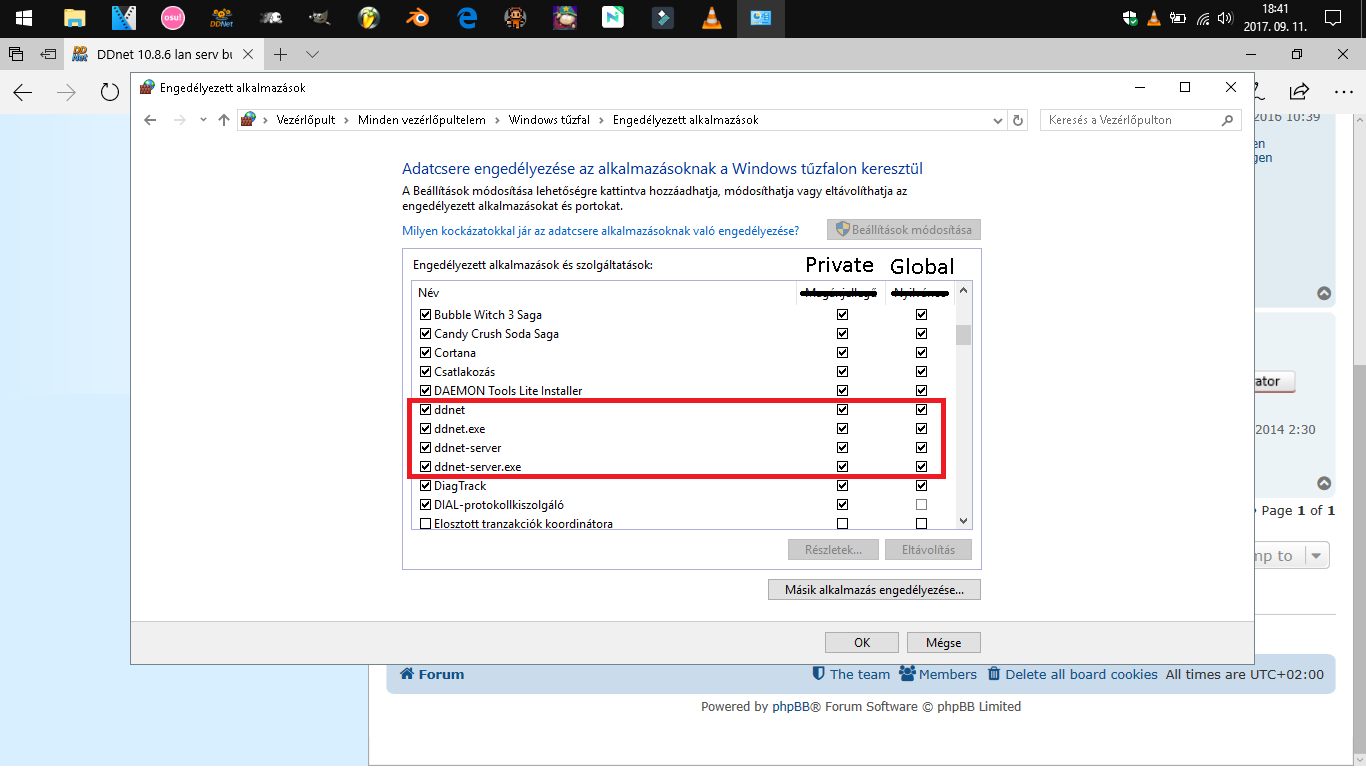Open the recent locations dropdown arrow
Viewport: 1366px width, 768px height.
coord(203,120)
